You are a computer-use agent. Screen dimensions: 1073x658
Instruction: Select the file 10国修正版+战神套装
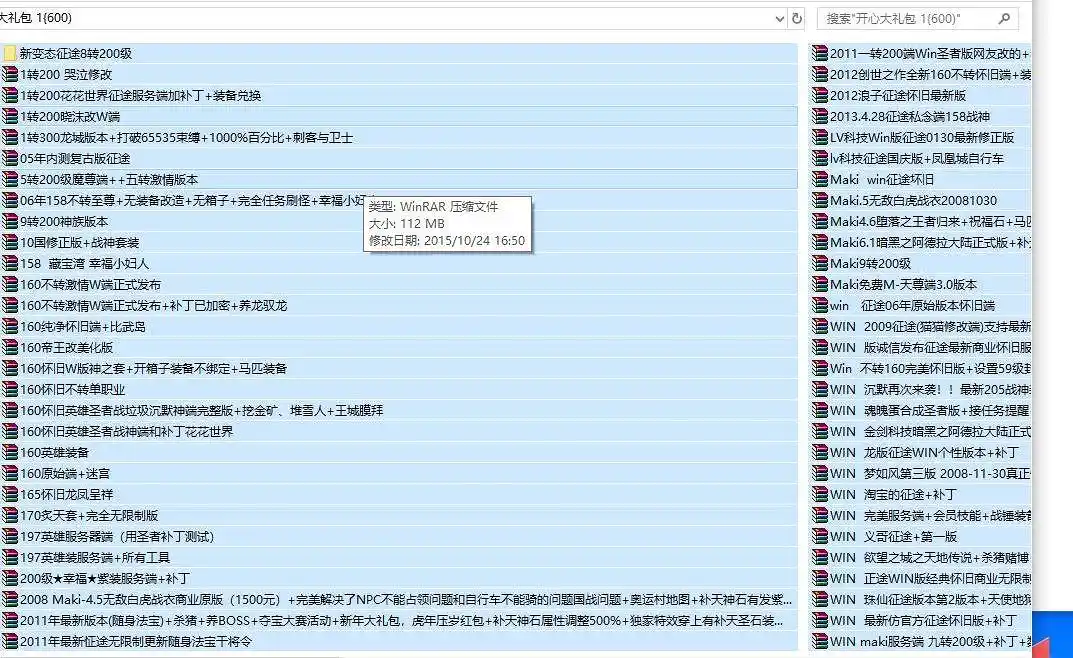click(80, 243)
